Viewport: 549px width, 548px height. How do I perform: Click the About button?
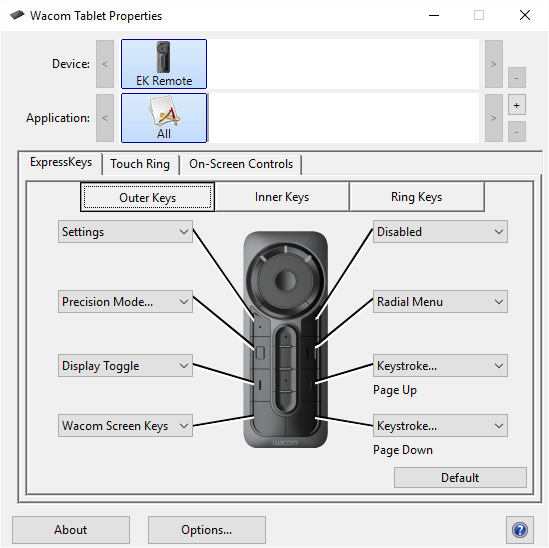(71, 530)
